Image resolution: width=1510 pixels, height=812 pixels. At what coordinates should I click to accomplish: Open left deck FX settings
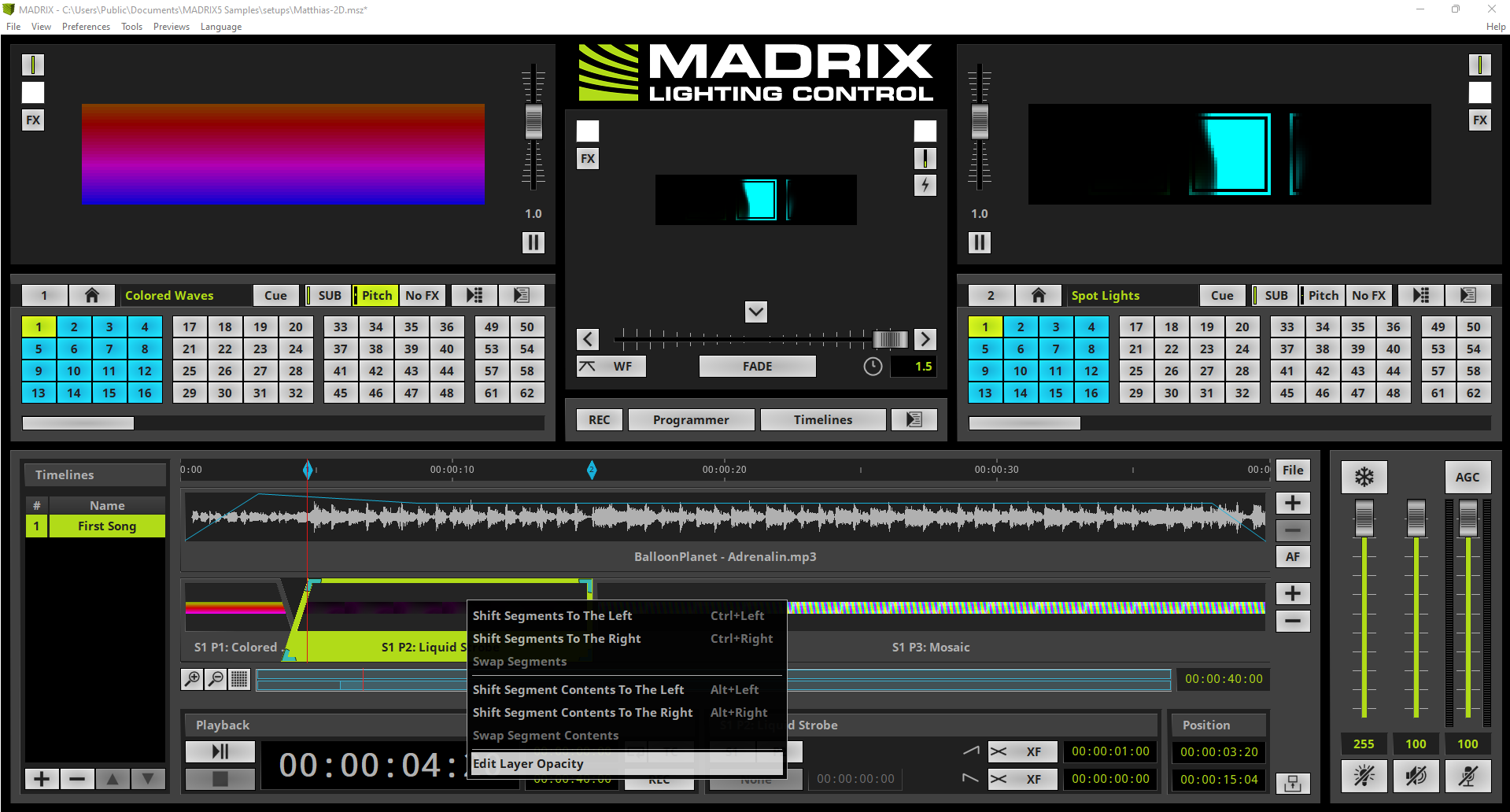(33, 120)
